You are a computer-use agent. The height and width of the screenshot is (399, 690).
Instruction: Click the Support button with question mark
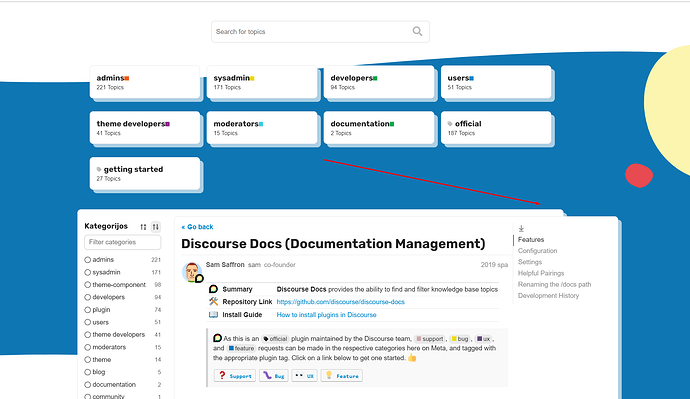point(235,376)
